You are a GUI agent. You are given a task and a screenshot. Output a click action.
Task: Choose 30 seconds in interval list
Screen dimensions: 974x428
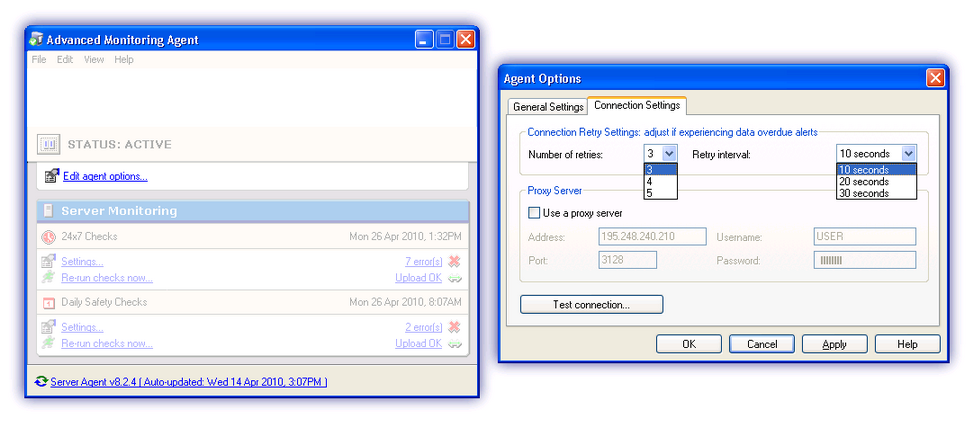pyautogui.click(x=876, y=193)
